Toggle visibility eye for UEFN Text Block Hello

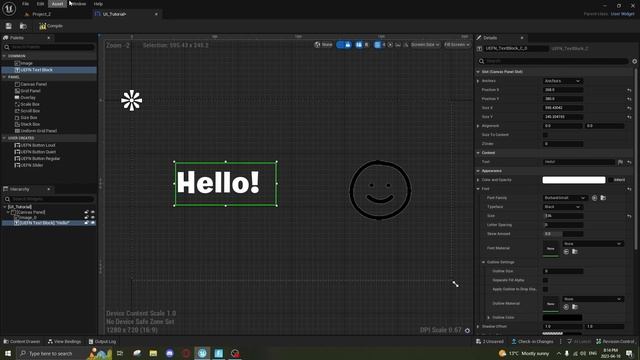pyautogui.click(x=93, y=223)
